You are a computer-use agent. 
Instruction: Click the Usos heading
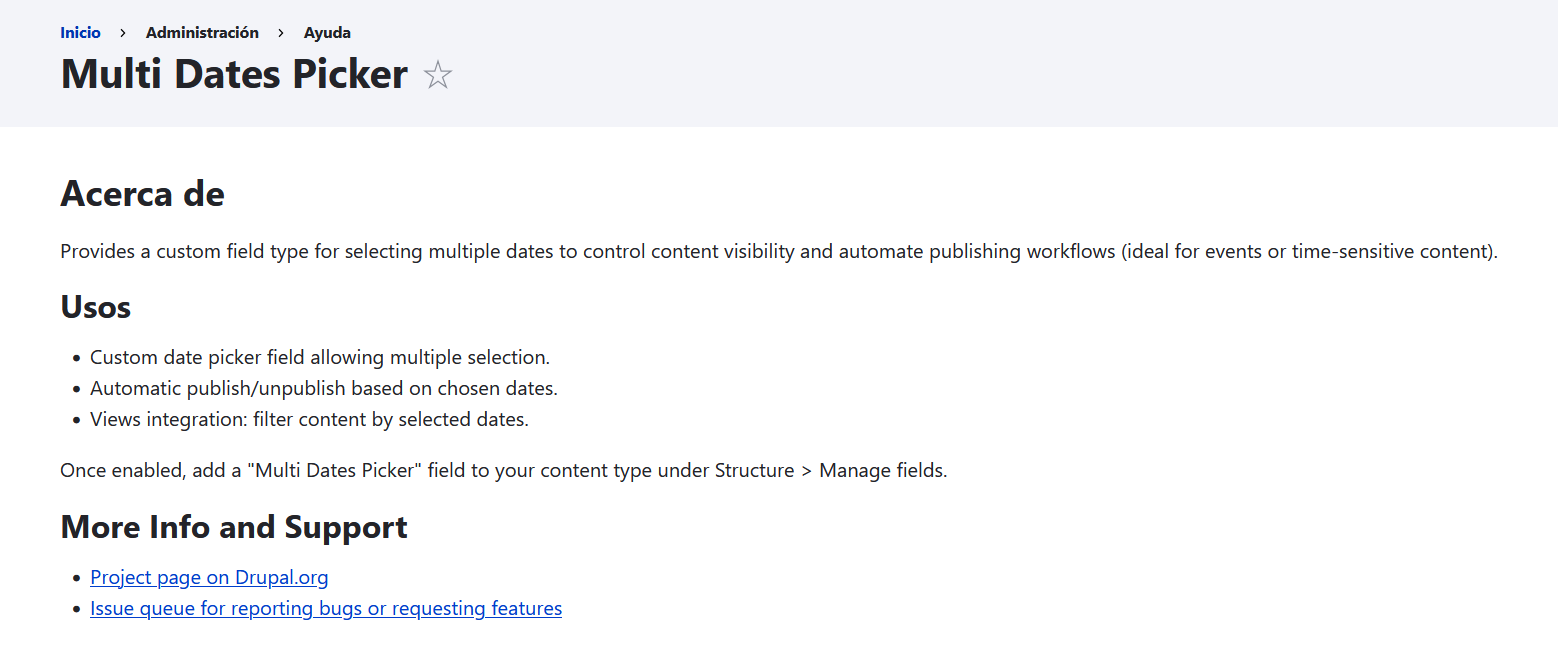pos(95,306)
